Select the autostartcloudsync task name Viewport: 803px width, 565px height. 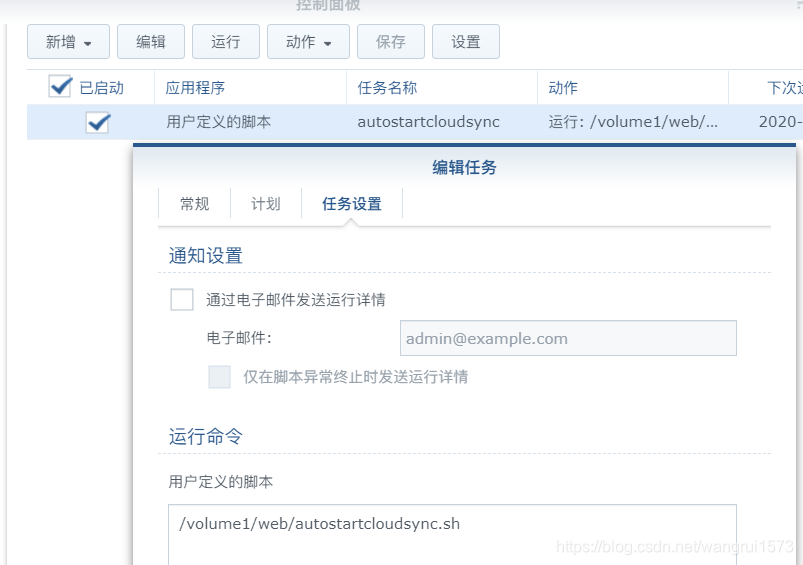point(428,122)
